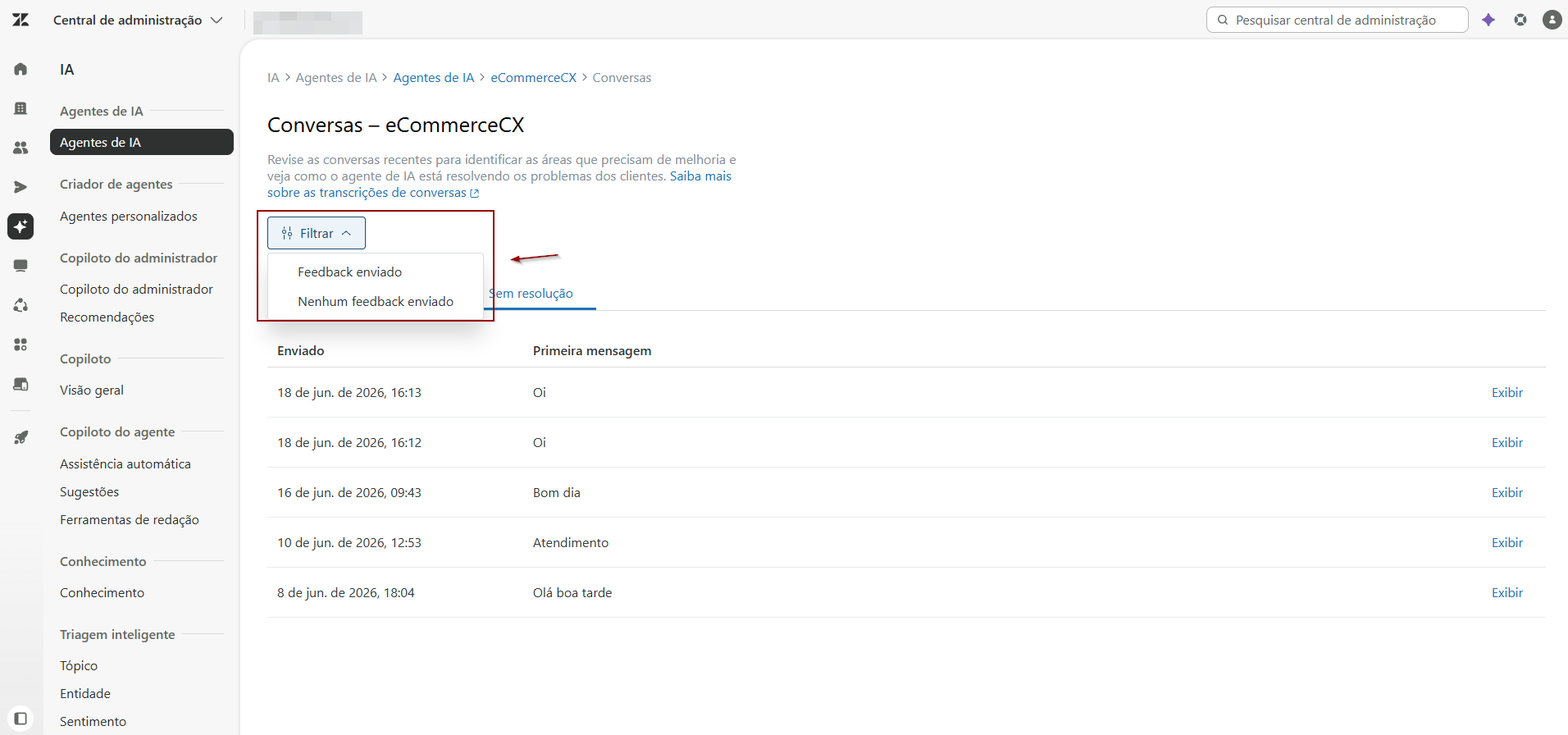The width and height of the screenshot is (1568, 735).
Task: Open the Home icon in left rail
Action: [x=21, y=69]
